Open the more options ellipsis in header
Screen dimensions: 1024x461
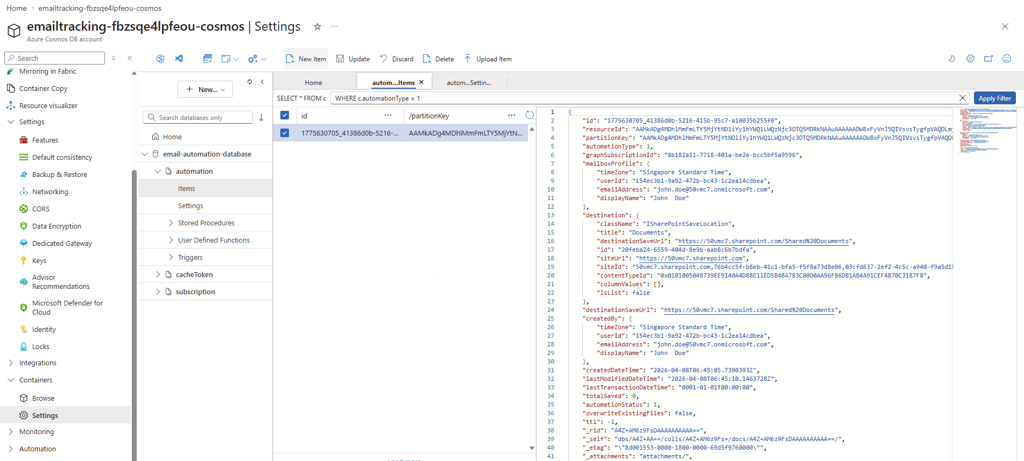click(x=335, y=27)
